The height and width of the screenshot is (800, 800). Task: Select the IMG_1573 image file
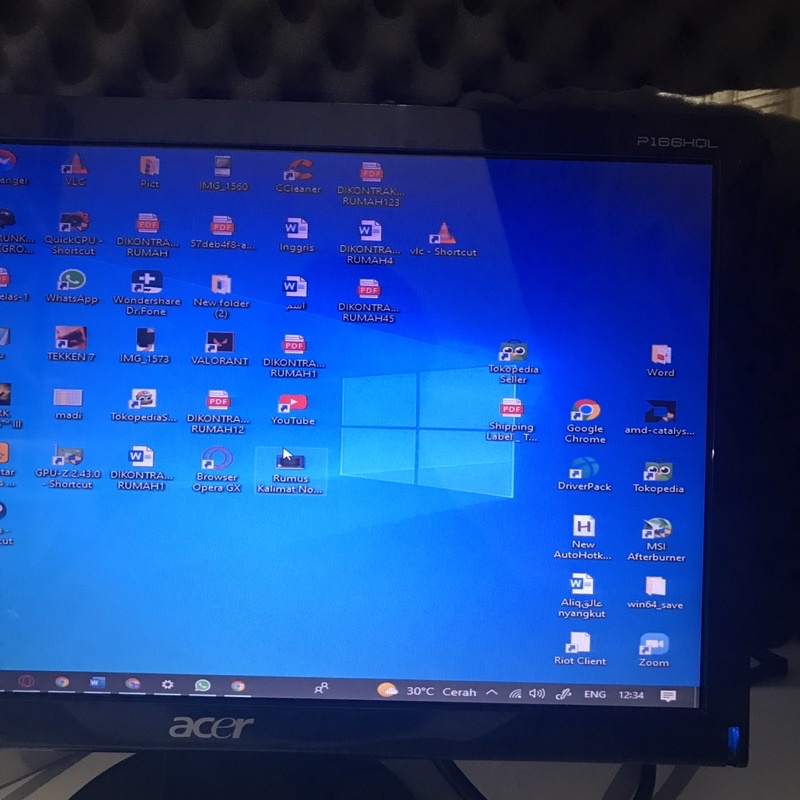click(x=145, y=346)
